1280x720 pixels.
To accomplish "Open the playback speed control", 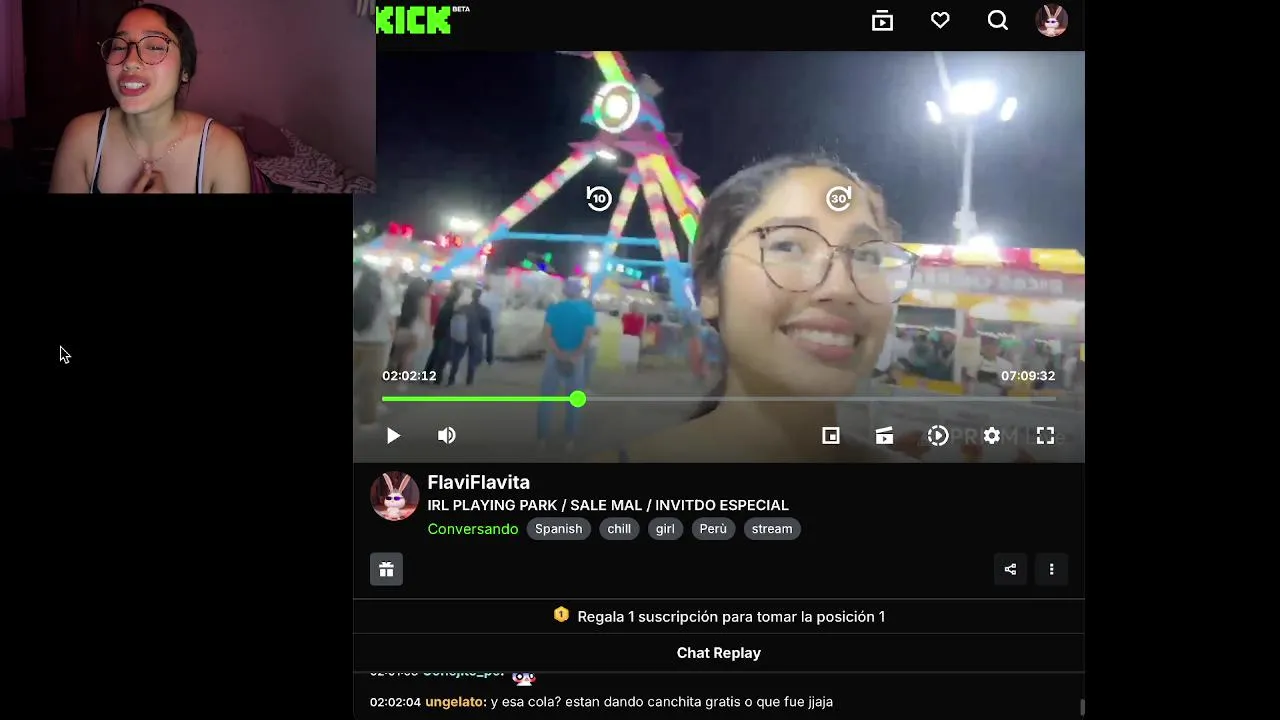I will click(937, 435).
